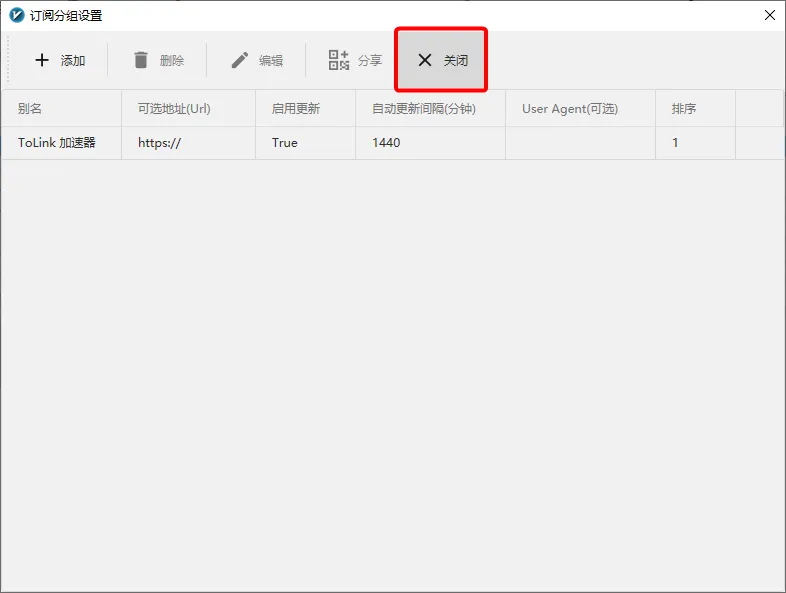786x593 pixels.
Task: Click the QR code share icon
Action: pos(339,60)
